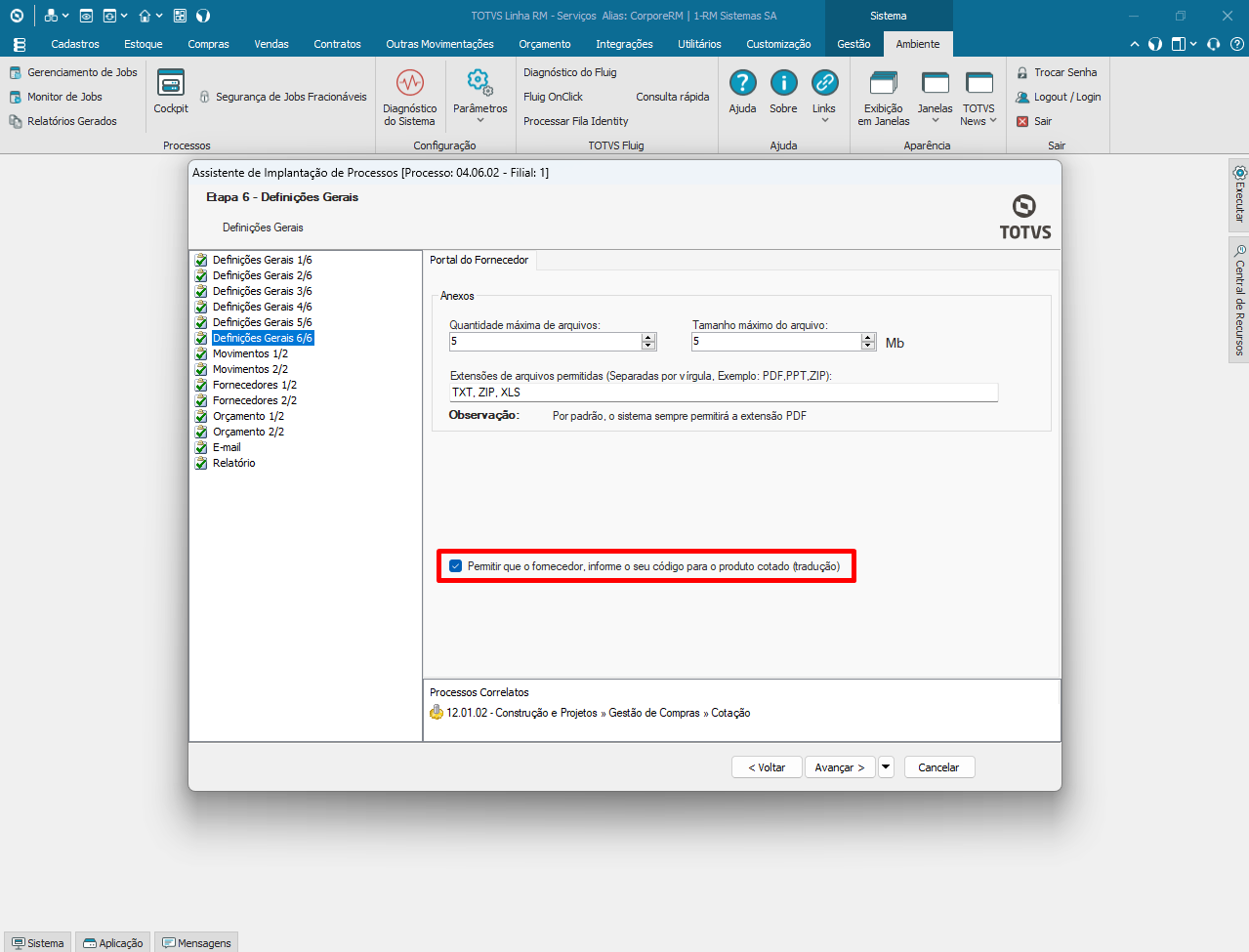Open the dropdown beside the home icon
This screenshot has width=1249, height=952.
point(158,16)
